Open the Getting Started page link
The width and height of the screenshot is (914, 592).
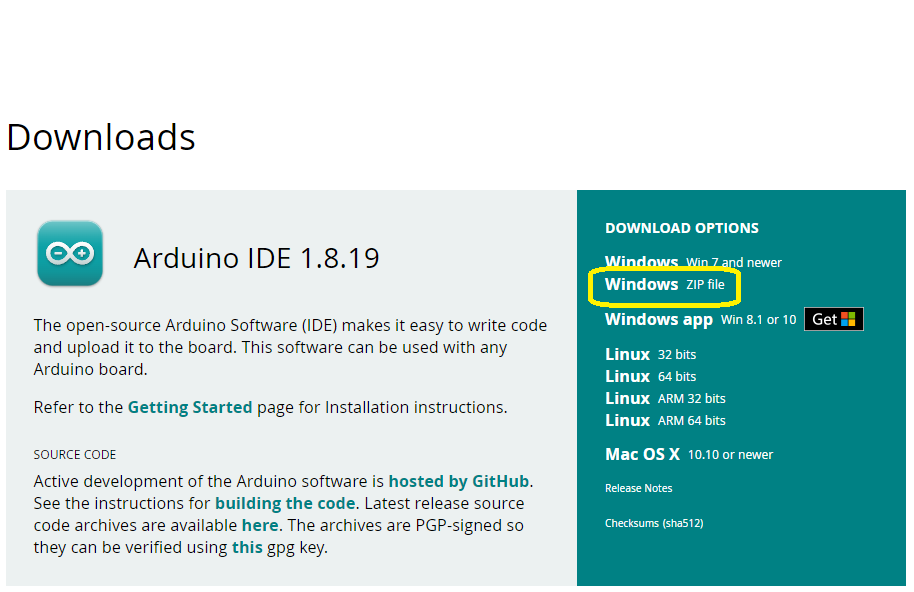point(190,407)
